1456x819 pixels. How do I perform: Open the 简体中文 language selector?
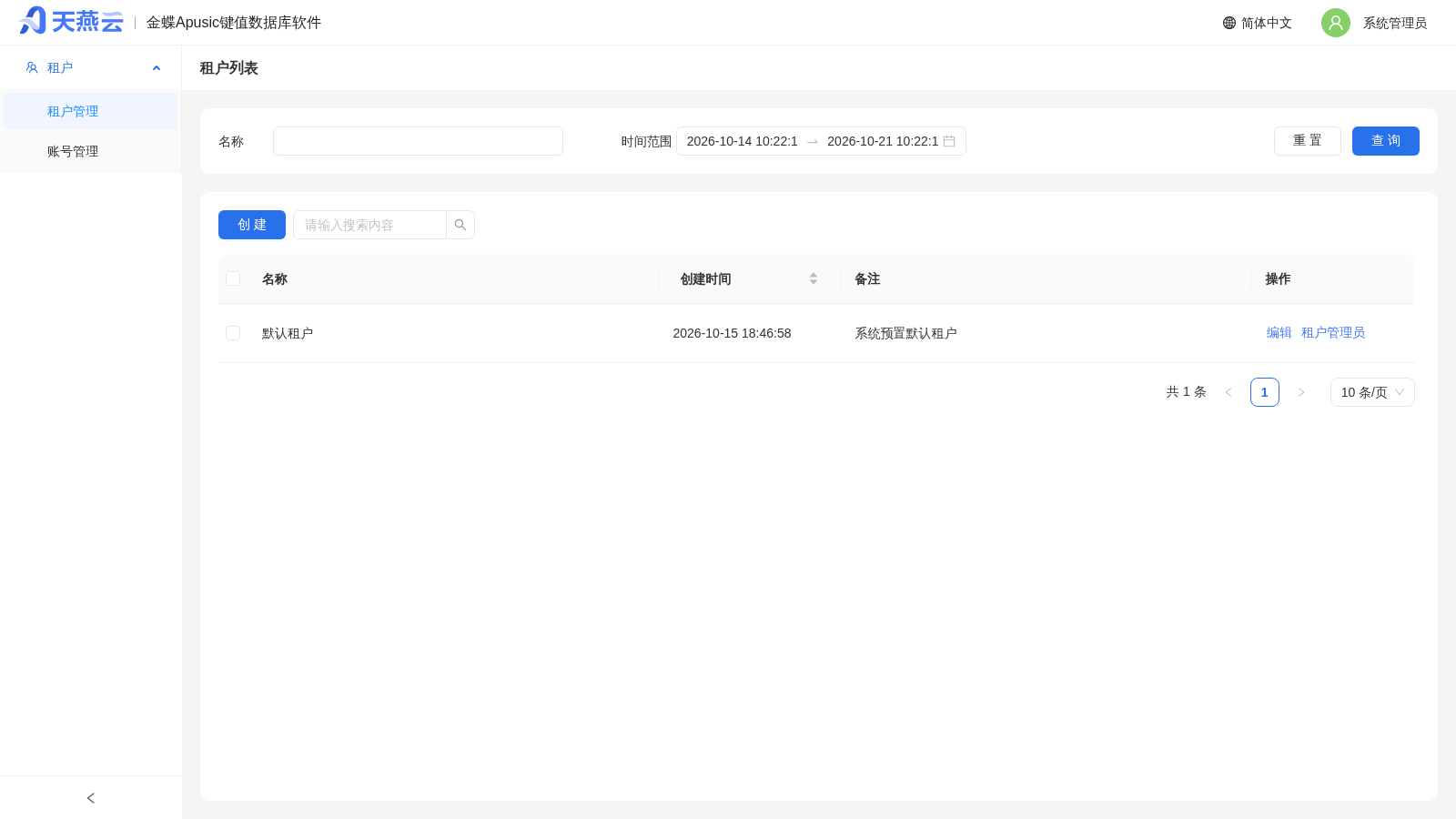(x=1258, y=23)
